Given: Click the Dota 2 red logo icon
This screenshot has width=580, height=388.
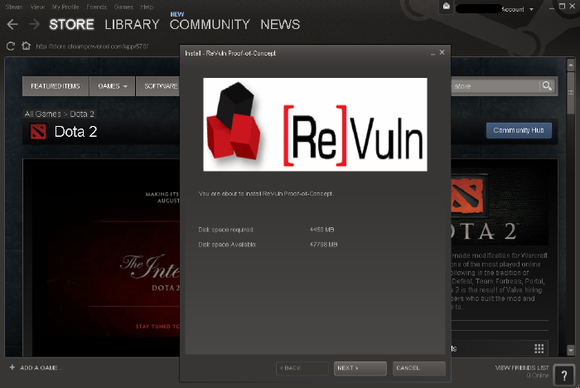Looking at the screenshot, I should (38, 132).
